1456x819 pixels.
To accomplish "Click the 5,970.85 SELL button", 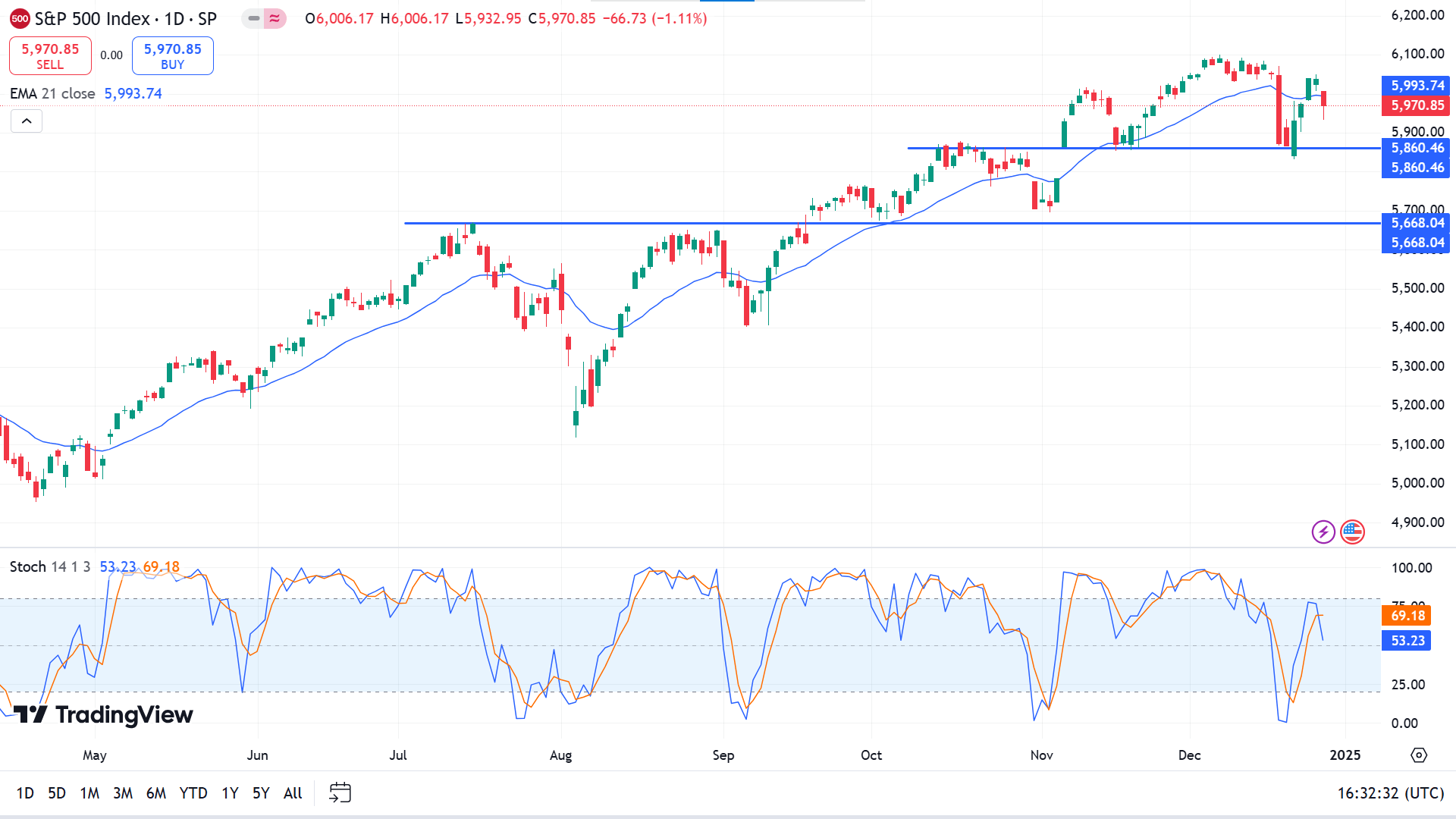I will [x=50, y=56].
